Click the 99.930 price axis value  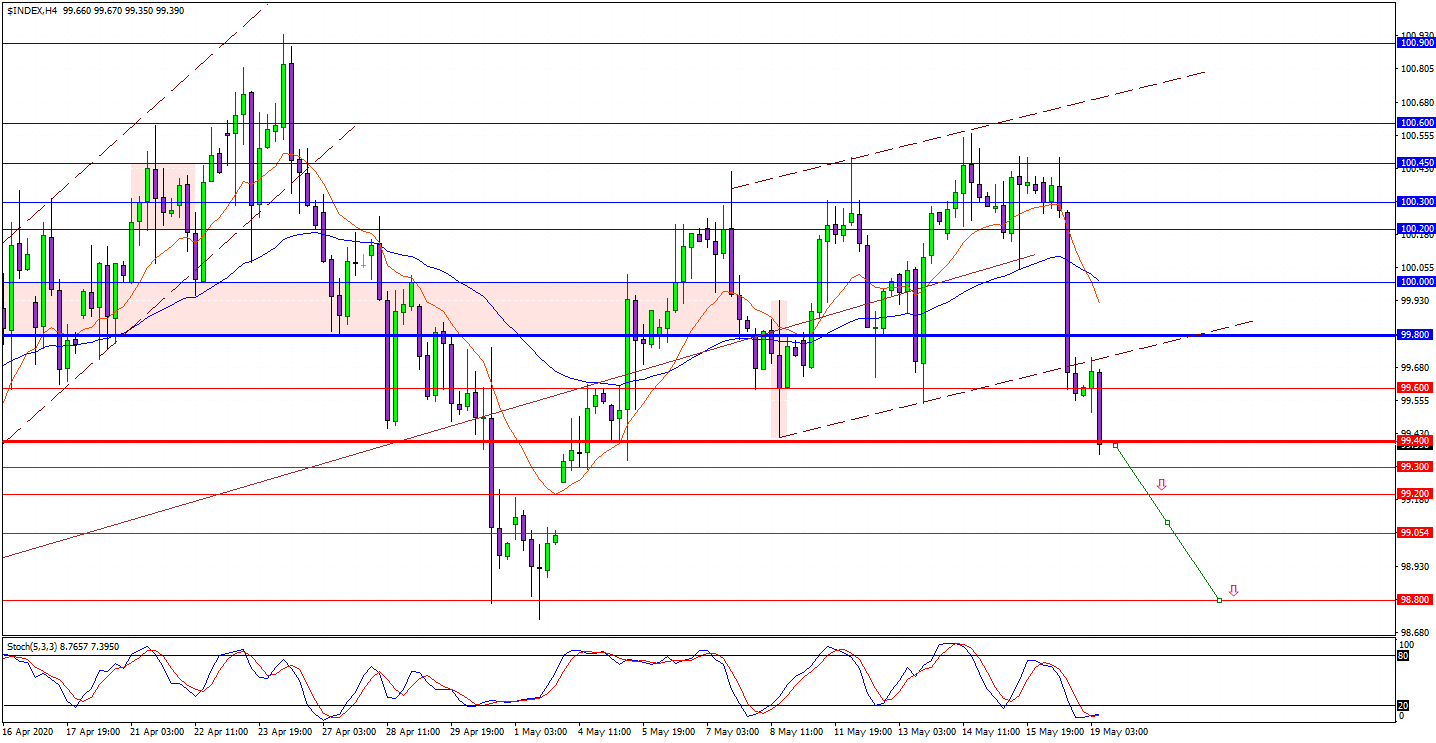coord(1416,301)
